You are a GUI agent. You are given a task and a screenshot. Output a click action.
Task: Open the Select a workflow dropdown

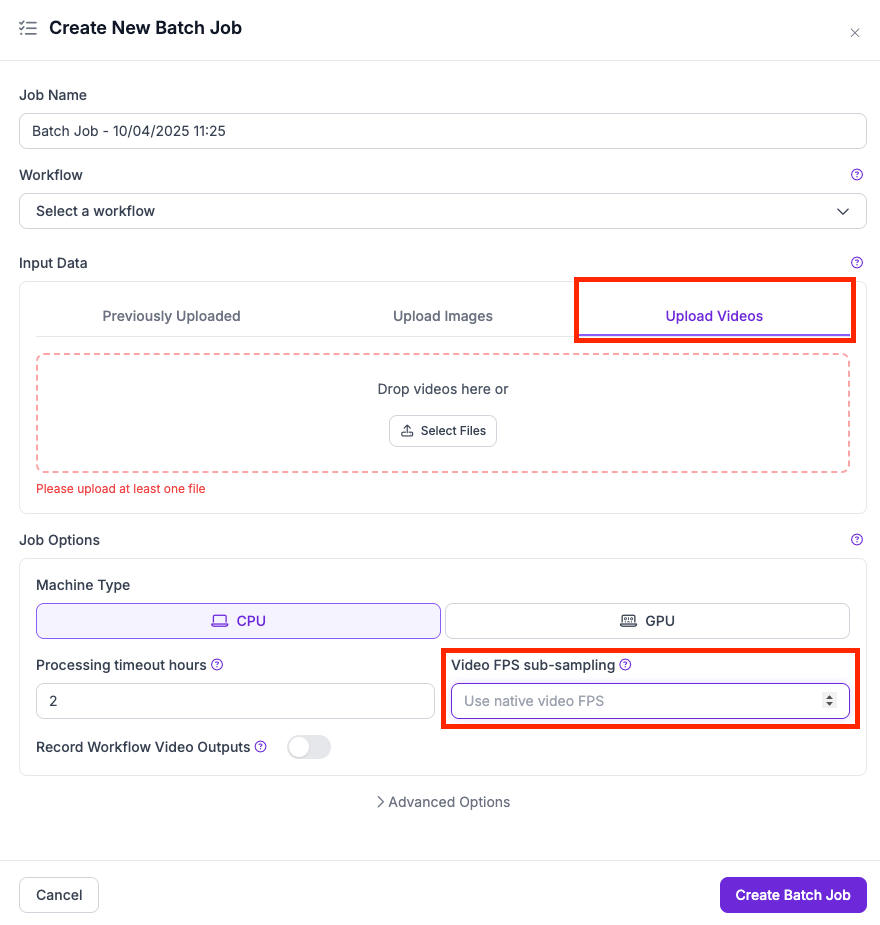(x=442, y=211)
